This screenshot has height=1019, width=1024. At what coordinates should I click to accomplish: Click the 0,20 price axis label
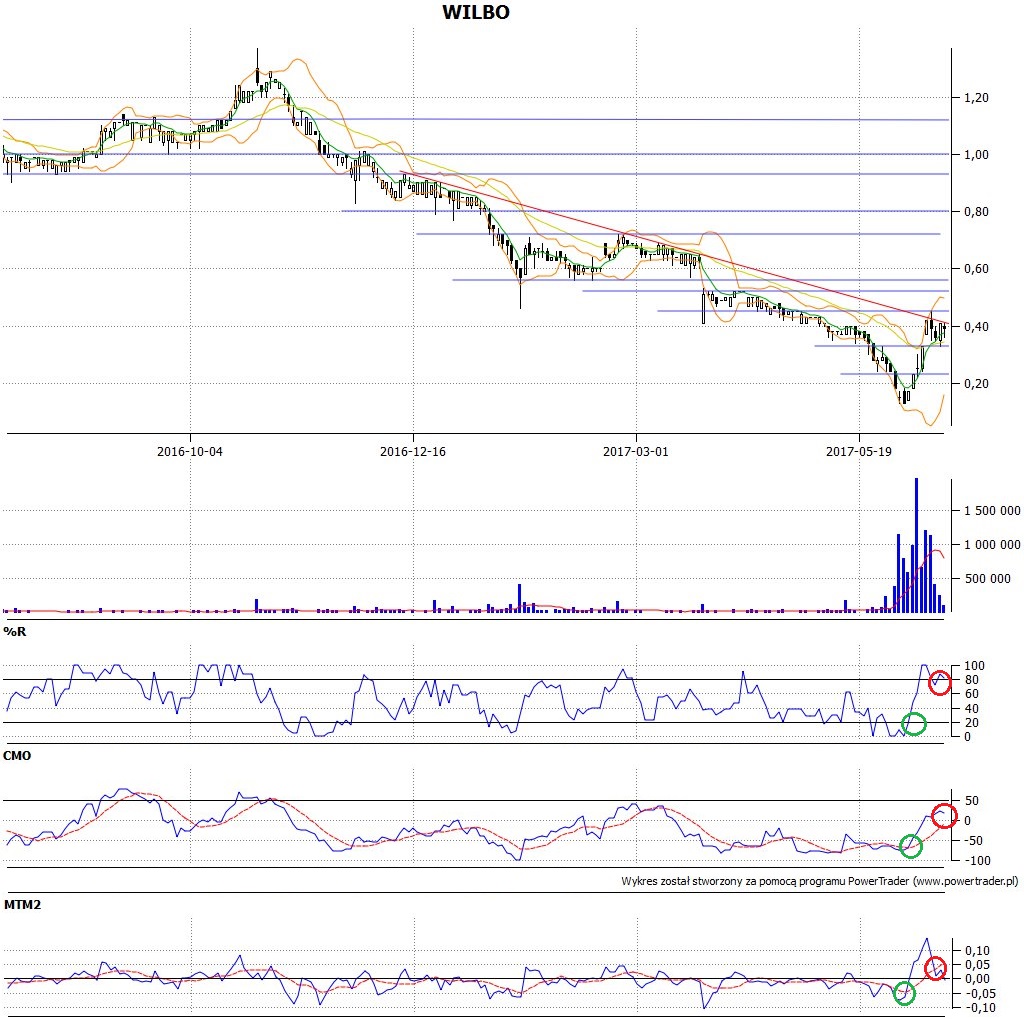976,383
